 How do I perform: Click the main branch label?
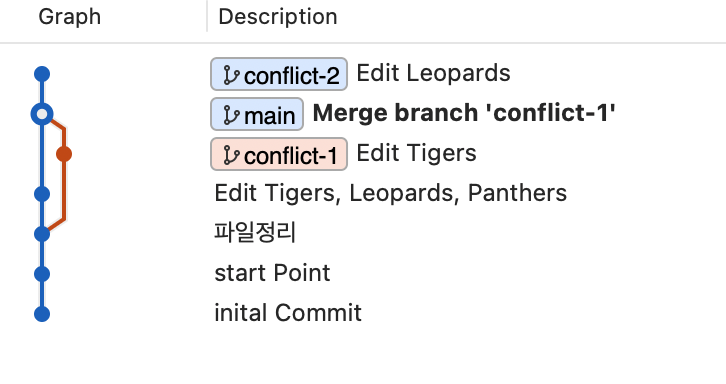pyautogui.click(x=257, y=114)
